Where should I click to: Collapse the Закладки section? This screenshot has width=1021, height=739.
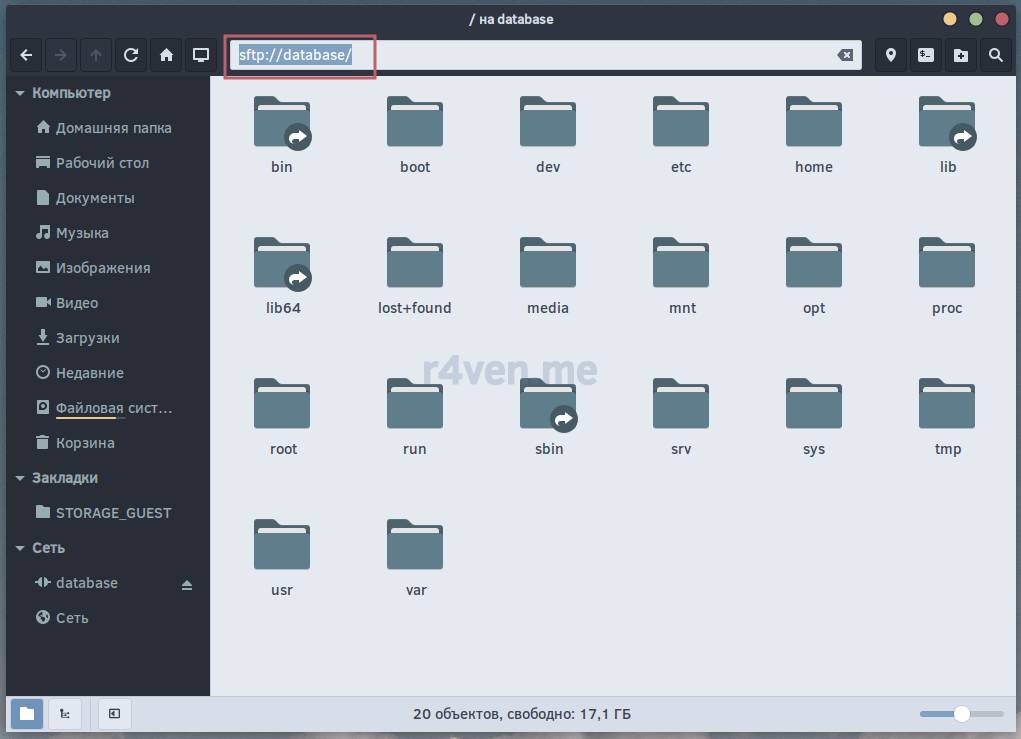[20, 478]
